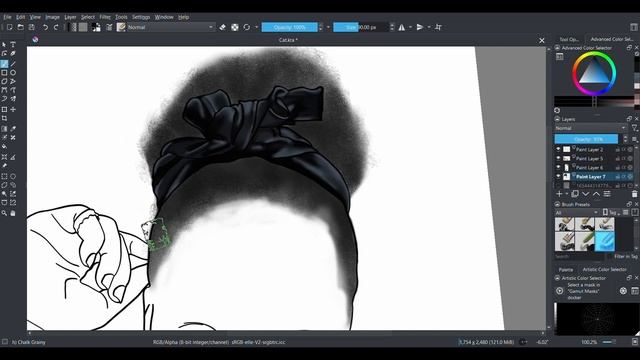Redo the last undone action
Image resolution: width=640 pixels, height=360 pixels.
point(56,27)
